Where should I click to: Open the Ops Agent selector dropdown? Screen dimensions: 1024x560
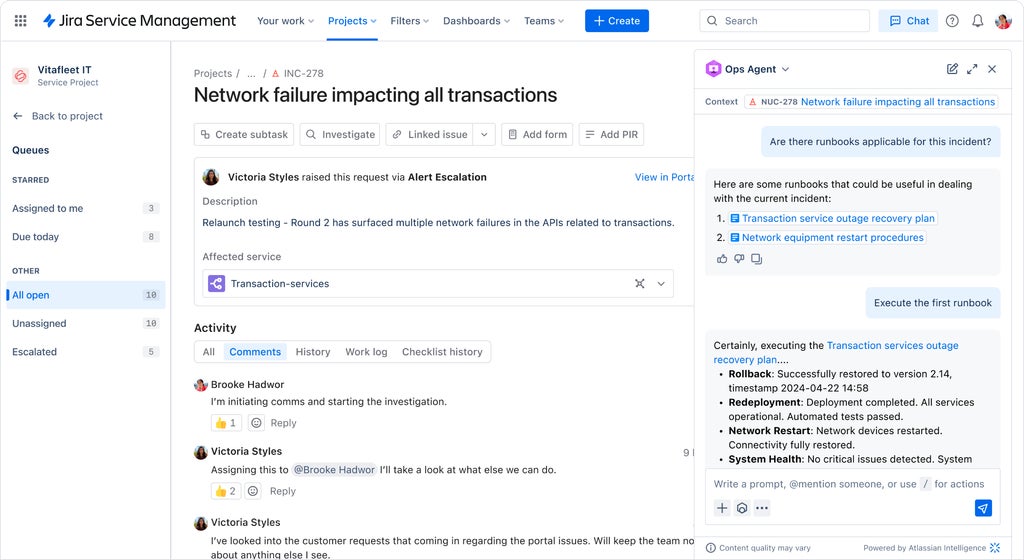(785, 69)
